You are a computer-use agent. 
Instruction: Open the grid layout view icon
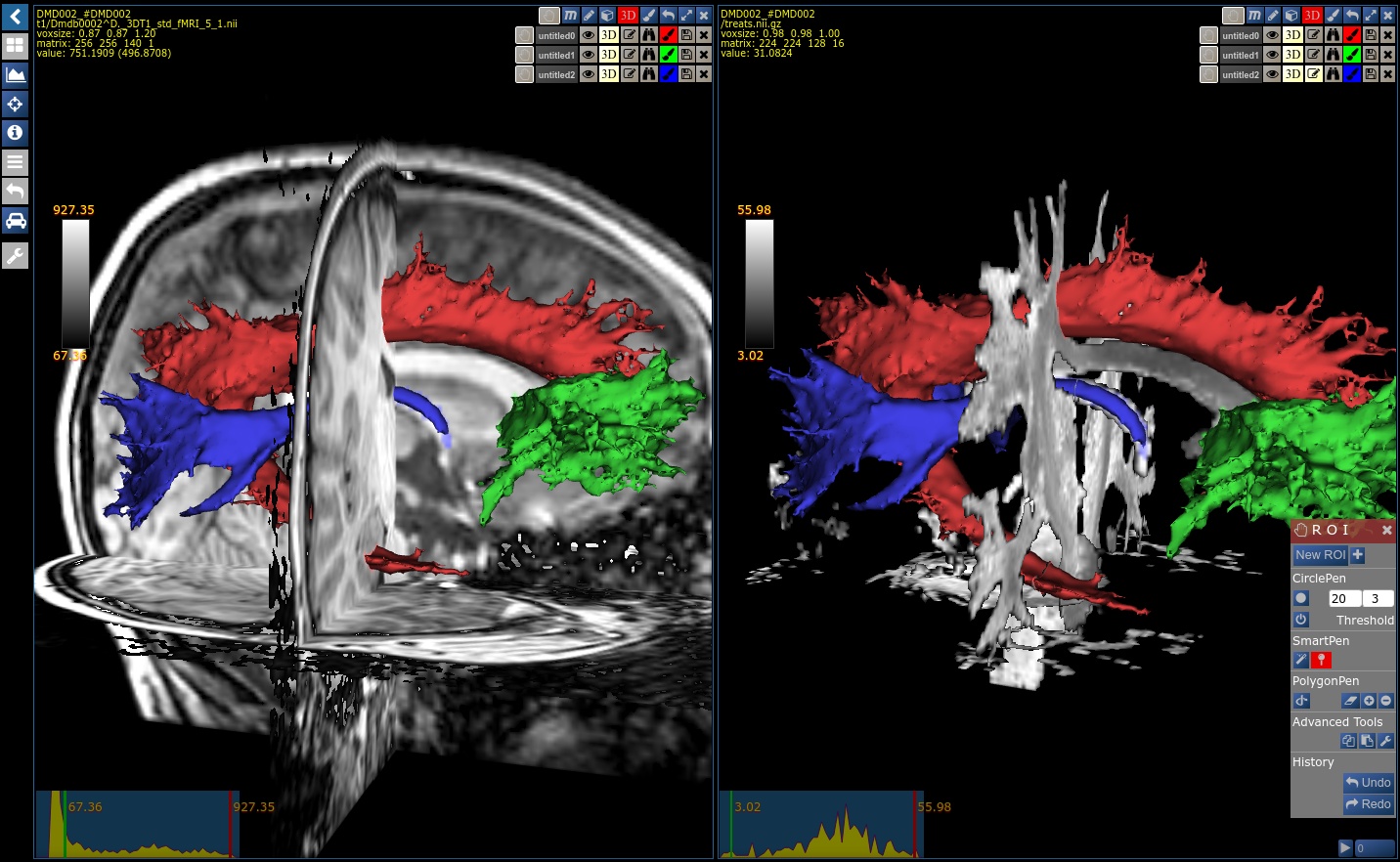pyautogui.click(x=15, y=45)
